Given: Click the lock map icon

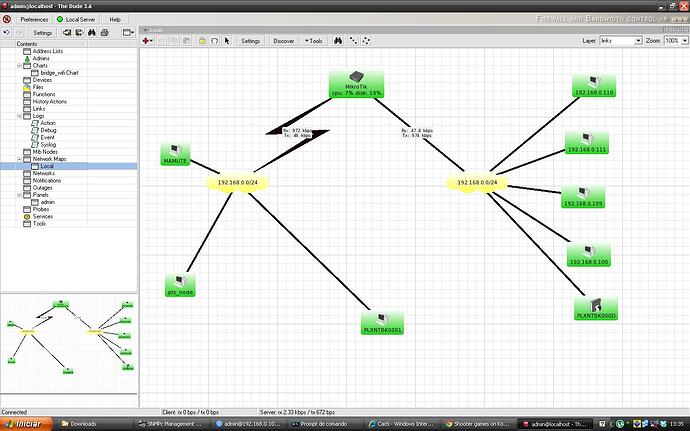Looking at the screenshot, I should [202, 41].
